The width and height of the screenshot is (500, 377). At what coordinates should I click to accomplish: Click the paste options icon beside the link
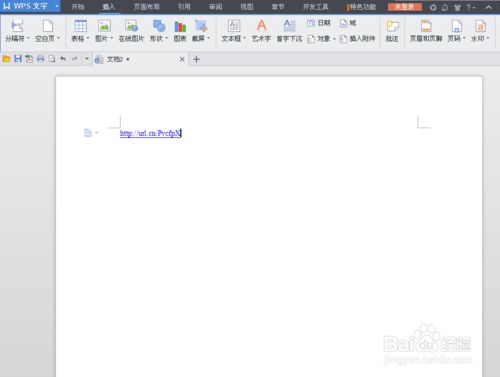88,133
